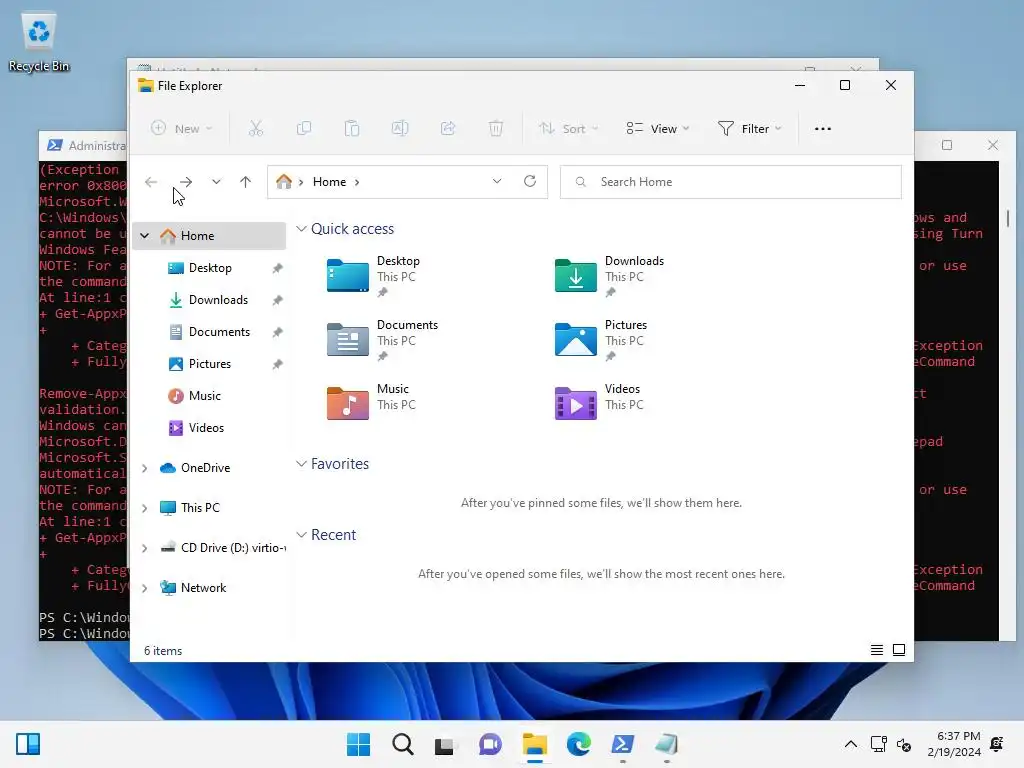Screen dimensions: 1024x768
Task: Open taskbar Search
Action: pyautogui.click(x=403, y=744)
